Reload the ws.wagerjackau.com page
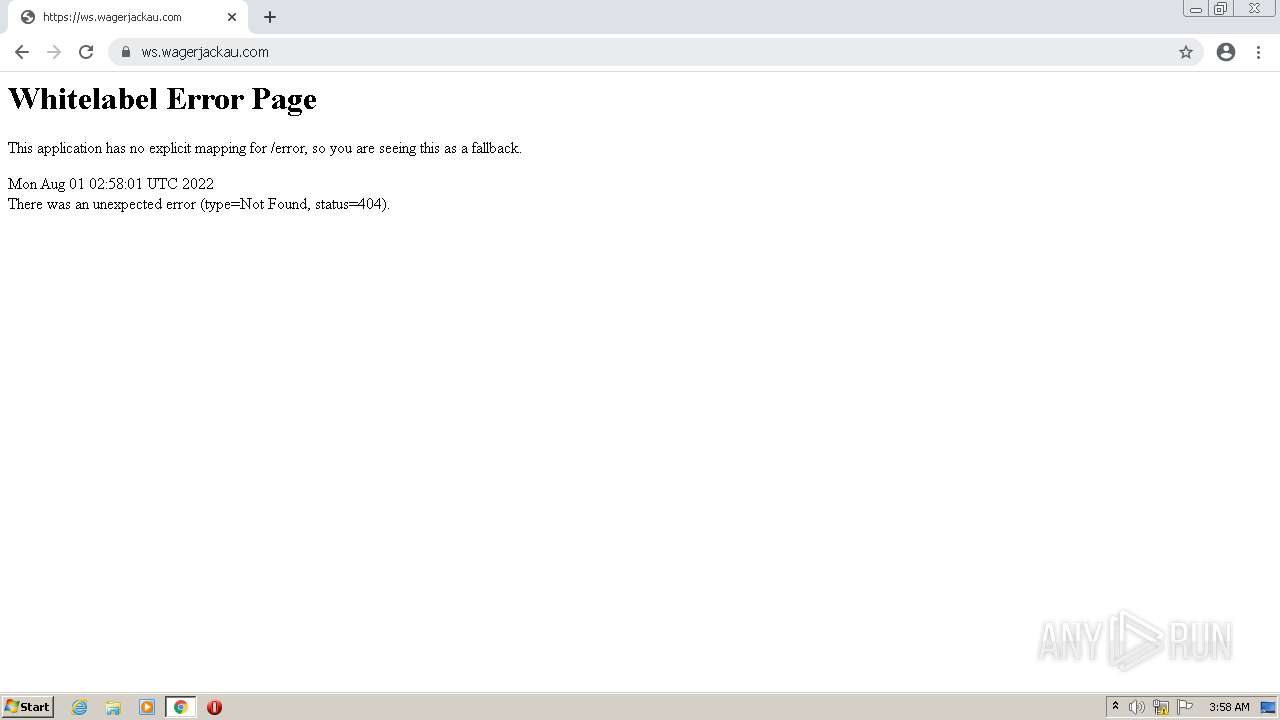The height and width of the screenshot is (720, 1280). (x=86, y=52)
